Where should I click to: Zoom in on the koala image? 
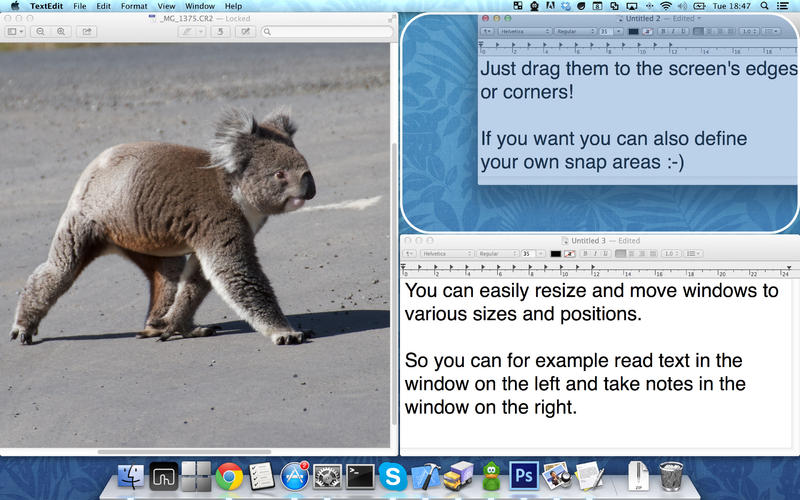(61, 32)
